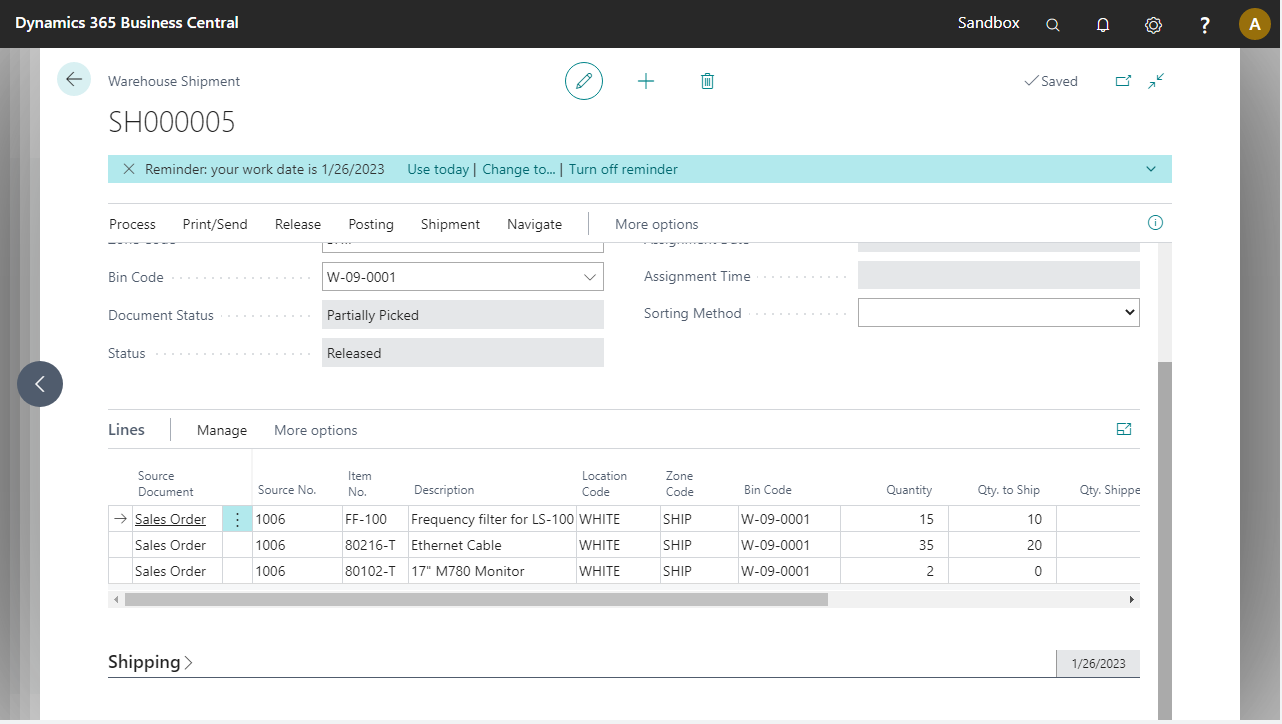Viewport: 1282px width, 724px height.
Task: Click the Change to... link
Action: 519,169
